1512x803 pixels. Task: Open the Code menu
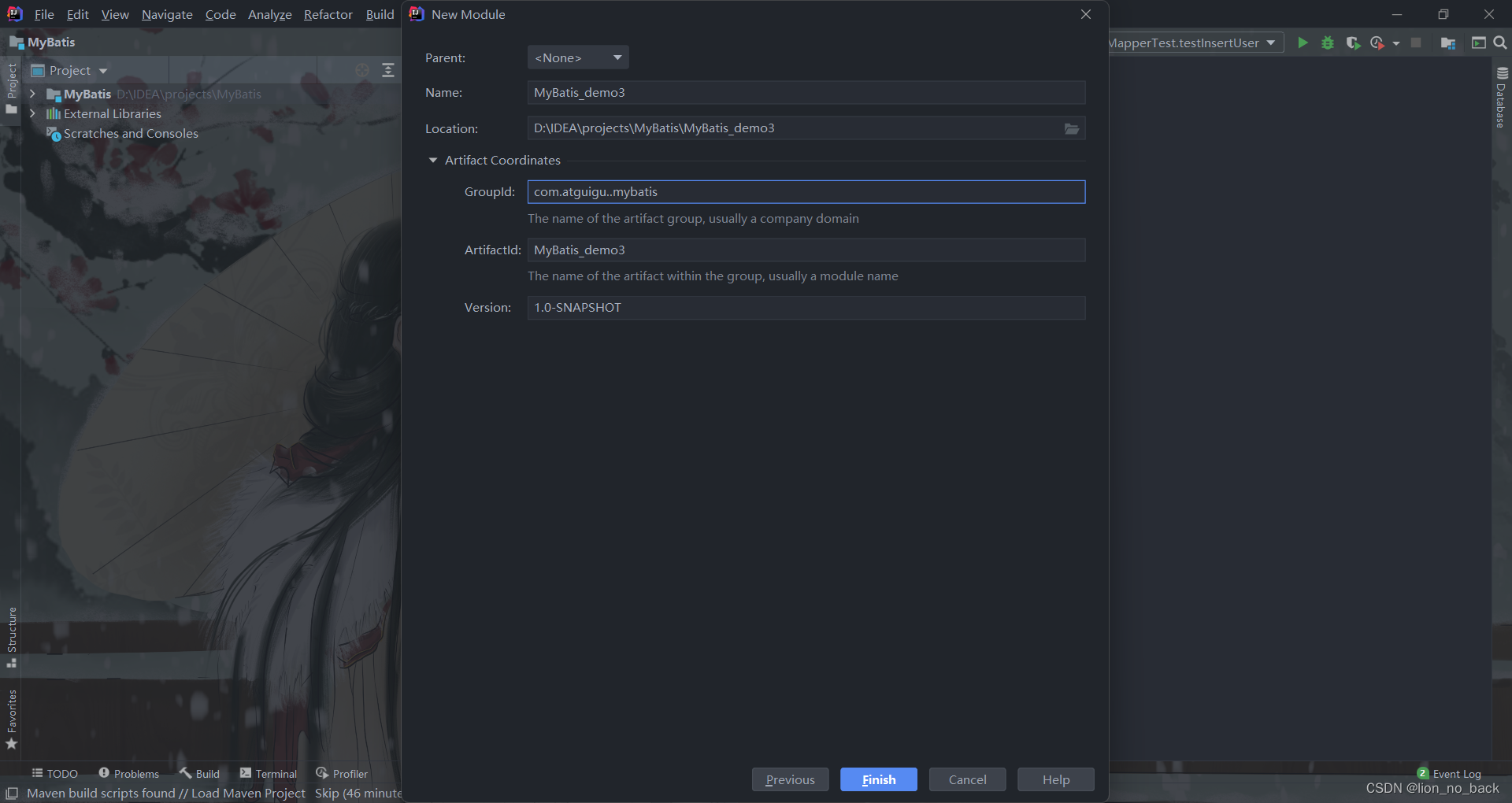tap(220, 14)
